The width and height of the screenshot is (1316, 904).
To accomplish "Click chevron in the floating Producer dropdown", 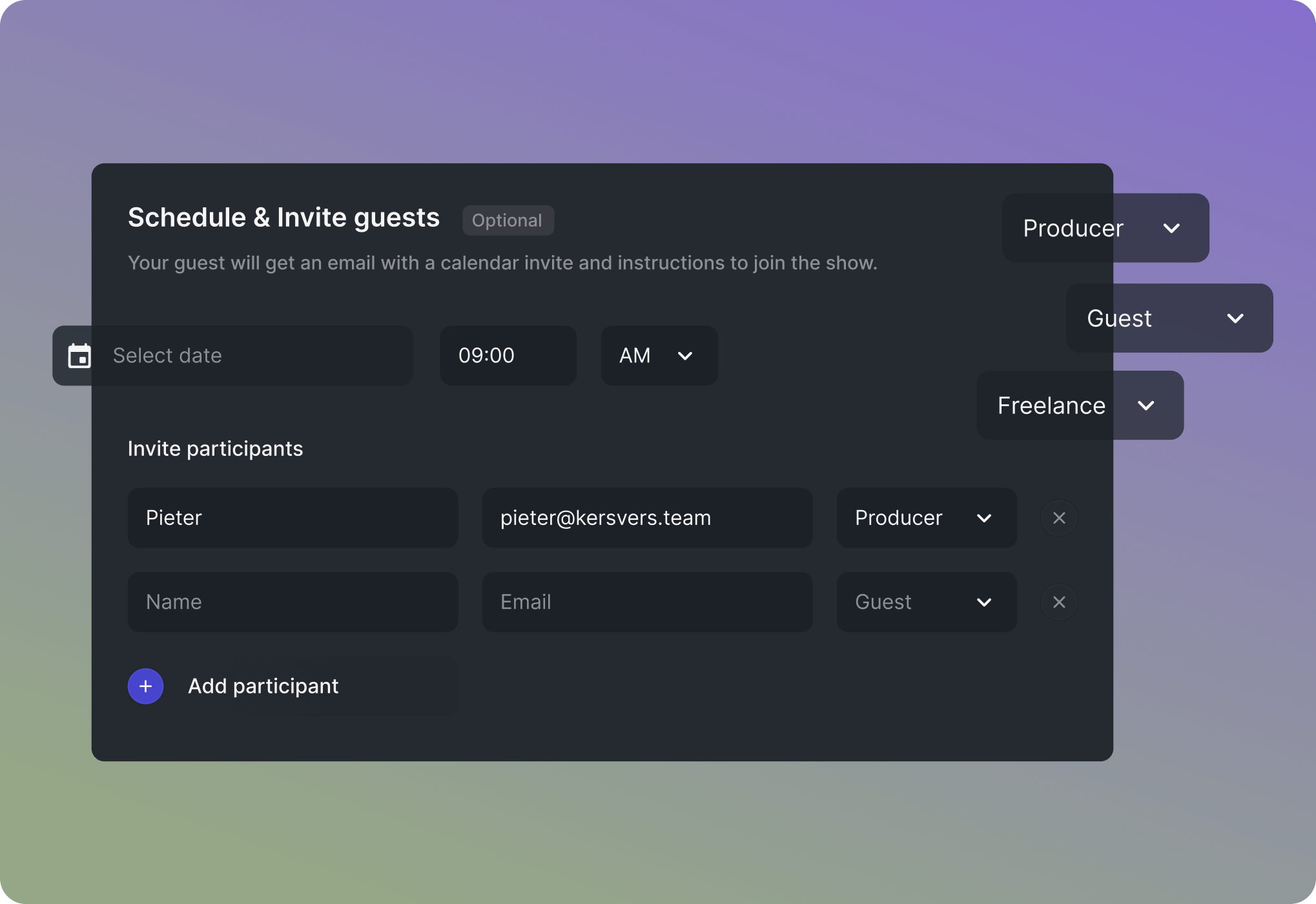I will [1171, 228].
